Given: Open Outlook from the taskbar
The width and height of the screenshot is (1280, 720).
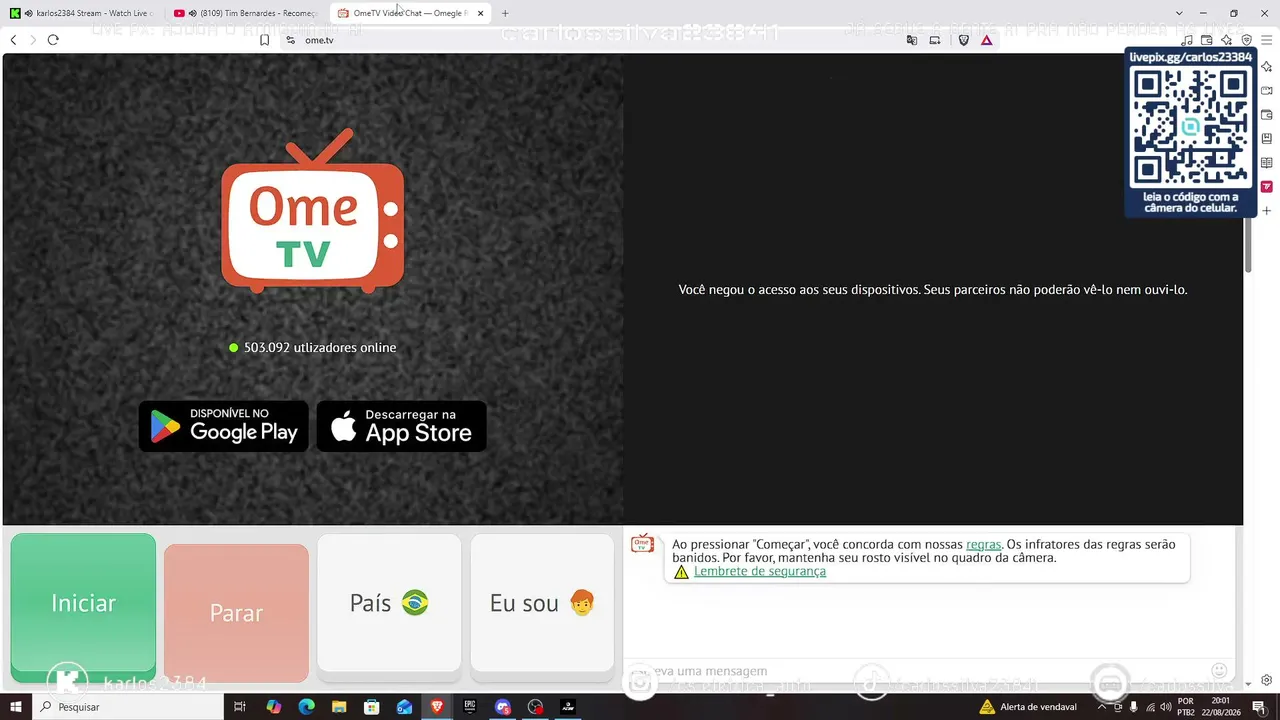Looking at the screenshot, I should (405, 707).
